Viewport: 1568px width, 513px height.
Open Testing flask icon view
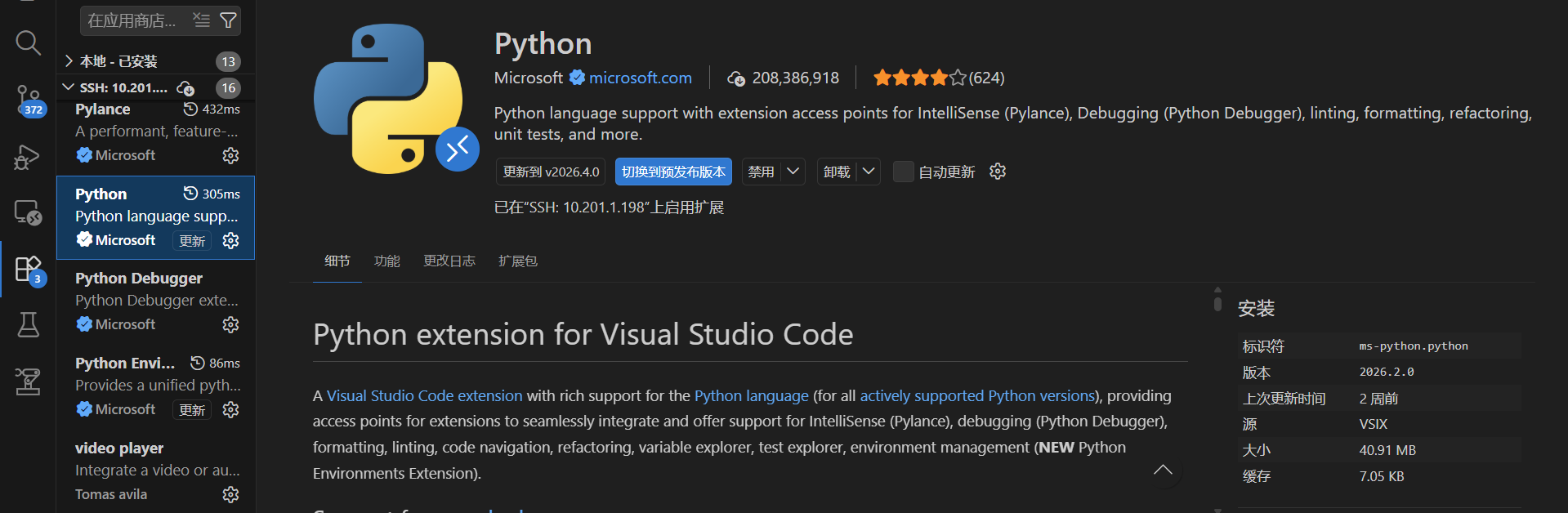[28, 324]
